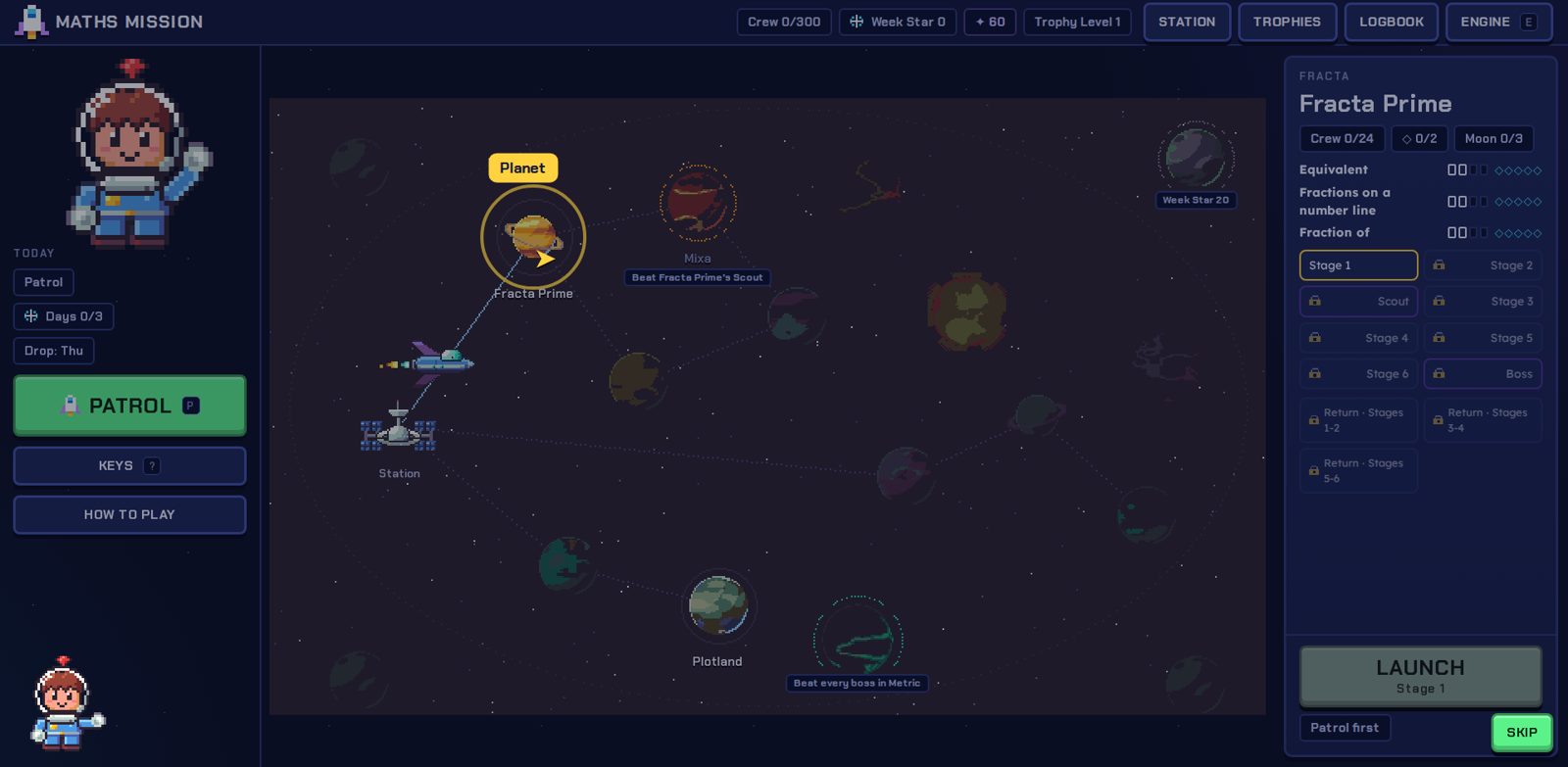Screen dimensions: 1568x767
Task: Select Return Stages 1-2
Action: click(1358, 420)
